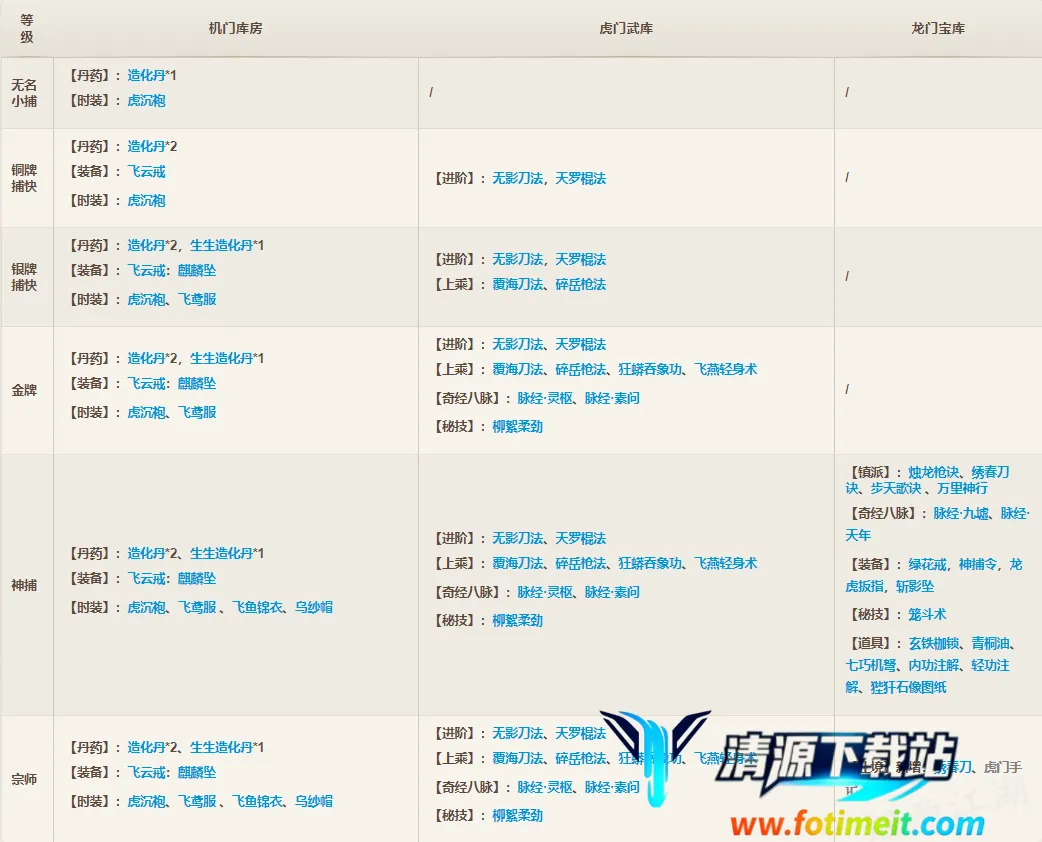
Task: Open the 烛龙枪诀 link
Action: pyautogui.click(x=933, y=472)
